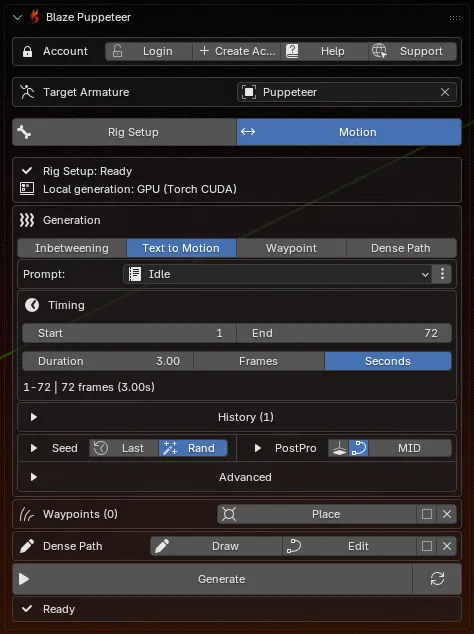Expand the Advanced settings section
Image resolution: width=474 pixels, height=634 pixels.
tap(237, 477)
